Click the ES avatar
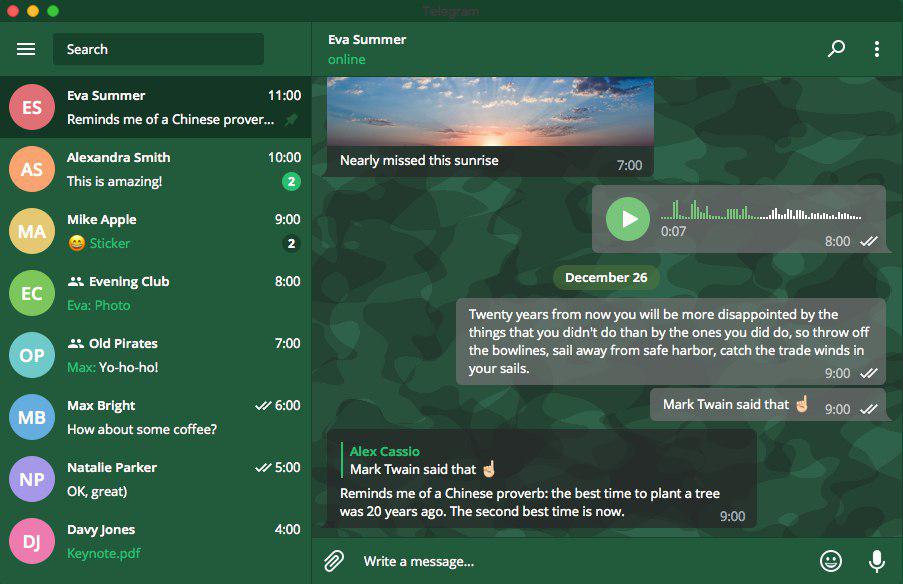Viewport: 903px width, 584px height. tap(32, 107)
